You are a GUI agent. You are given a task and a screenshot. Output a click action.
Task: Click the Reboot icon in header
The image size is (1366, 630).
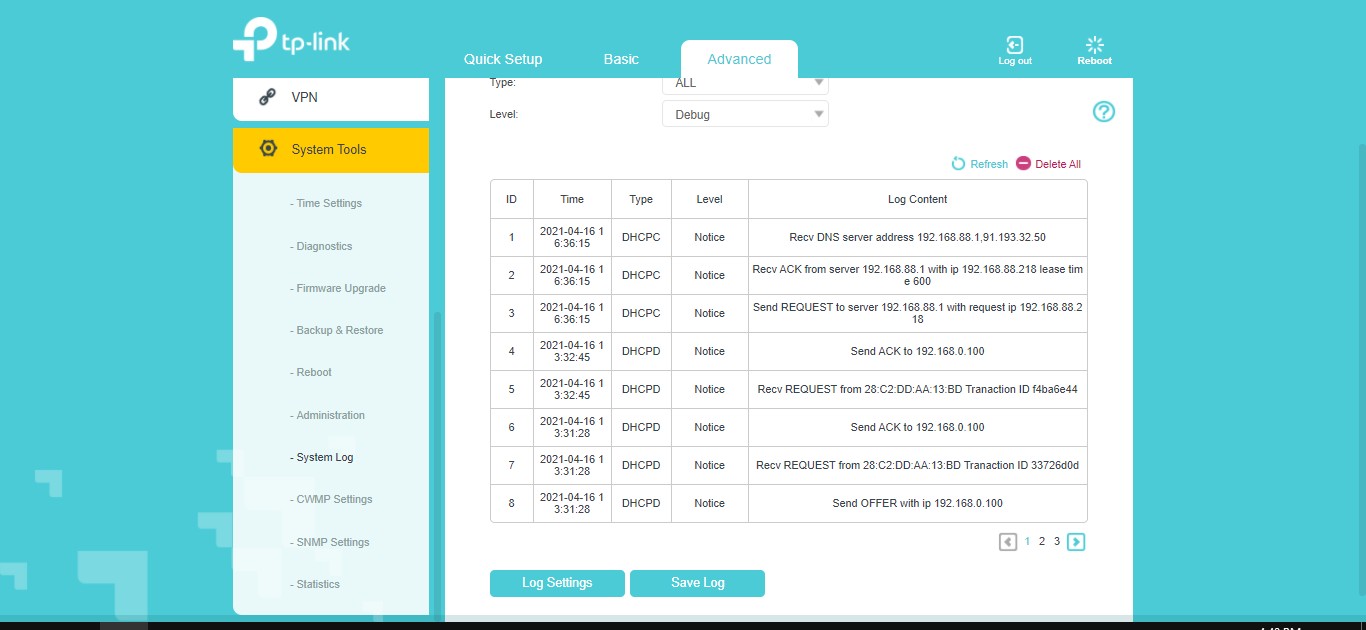pyautogui.click(x=1094, y=45)
